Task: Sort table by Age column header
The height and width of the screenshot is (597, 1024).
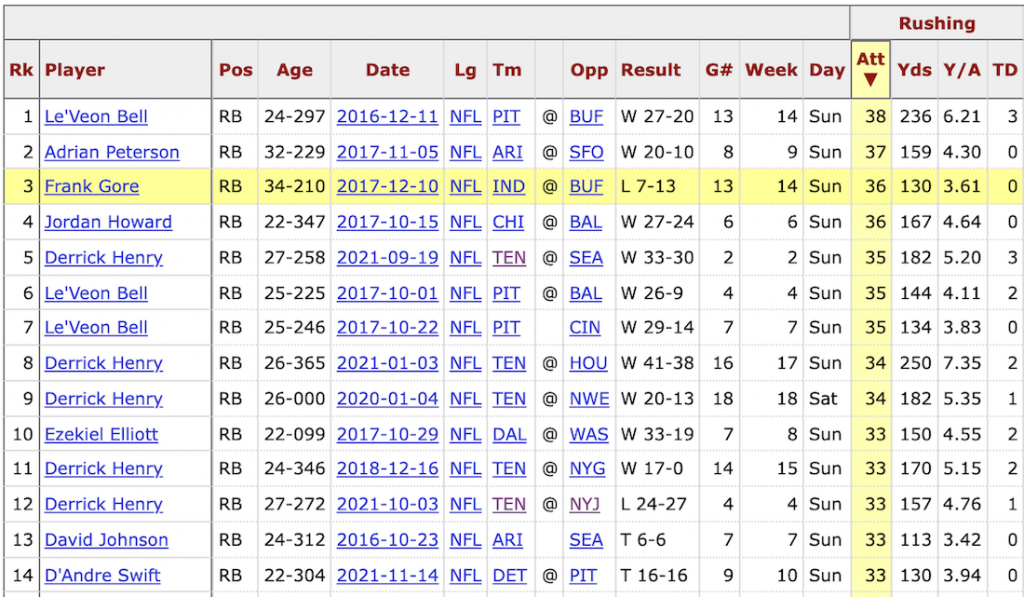Action: pos(294,70)
